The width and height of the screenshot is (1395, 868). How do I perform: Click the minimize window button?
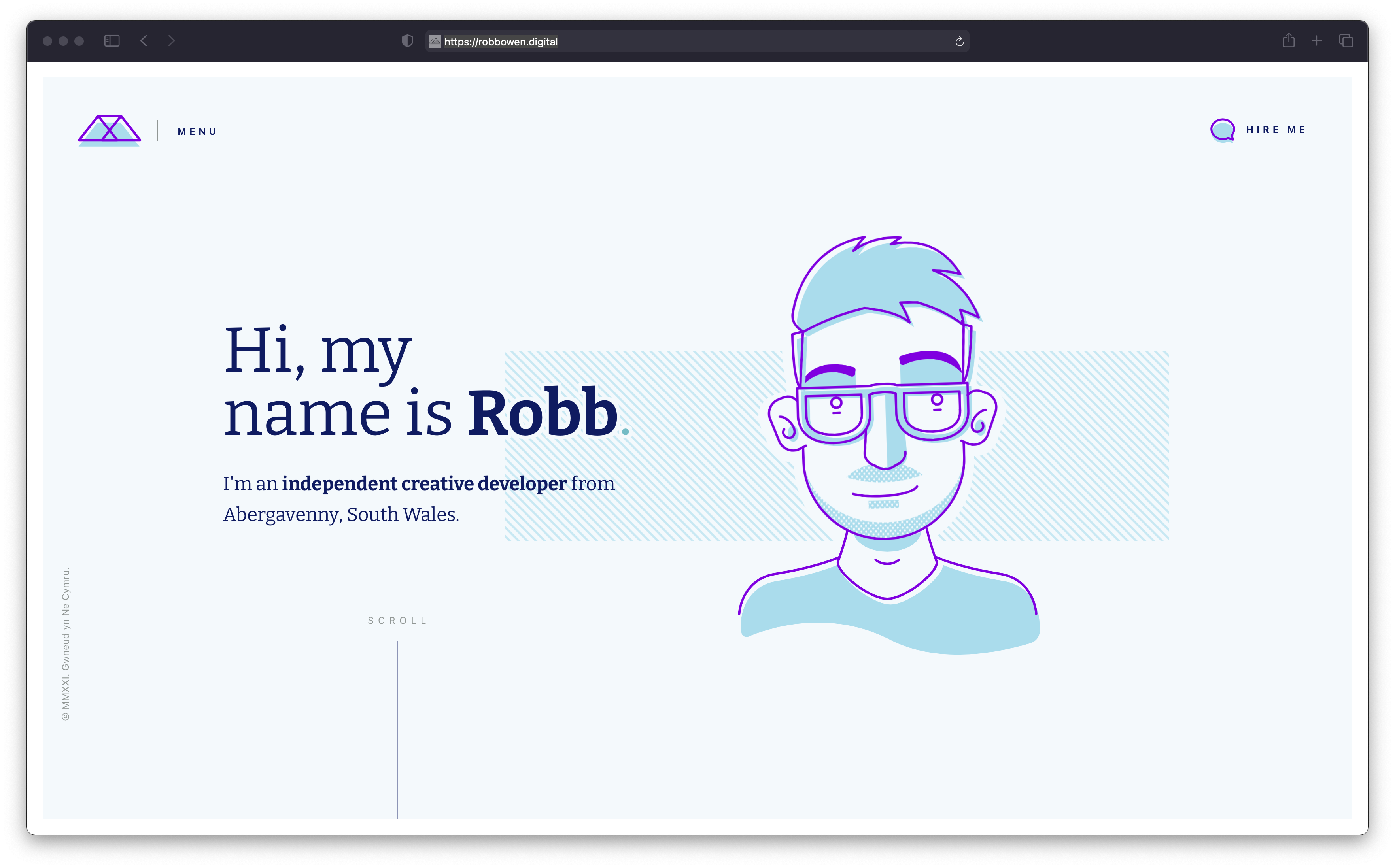click(x=63, y=41)
